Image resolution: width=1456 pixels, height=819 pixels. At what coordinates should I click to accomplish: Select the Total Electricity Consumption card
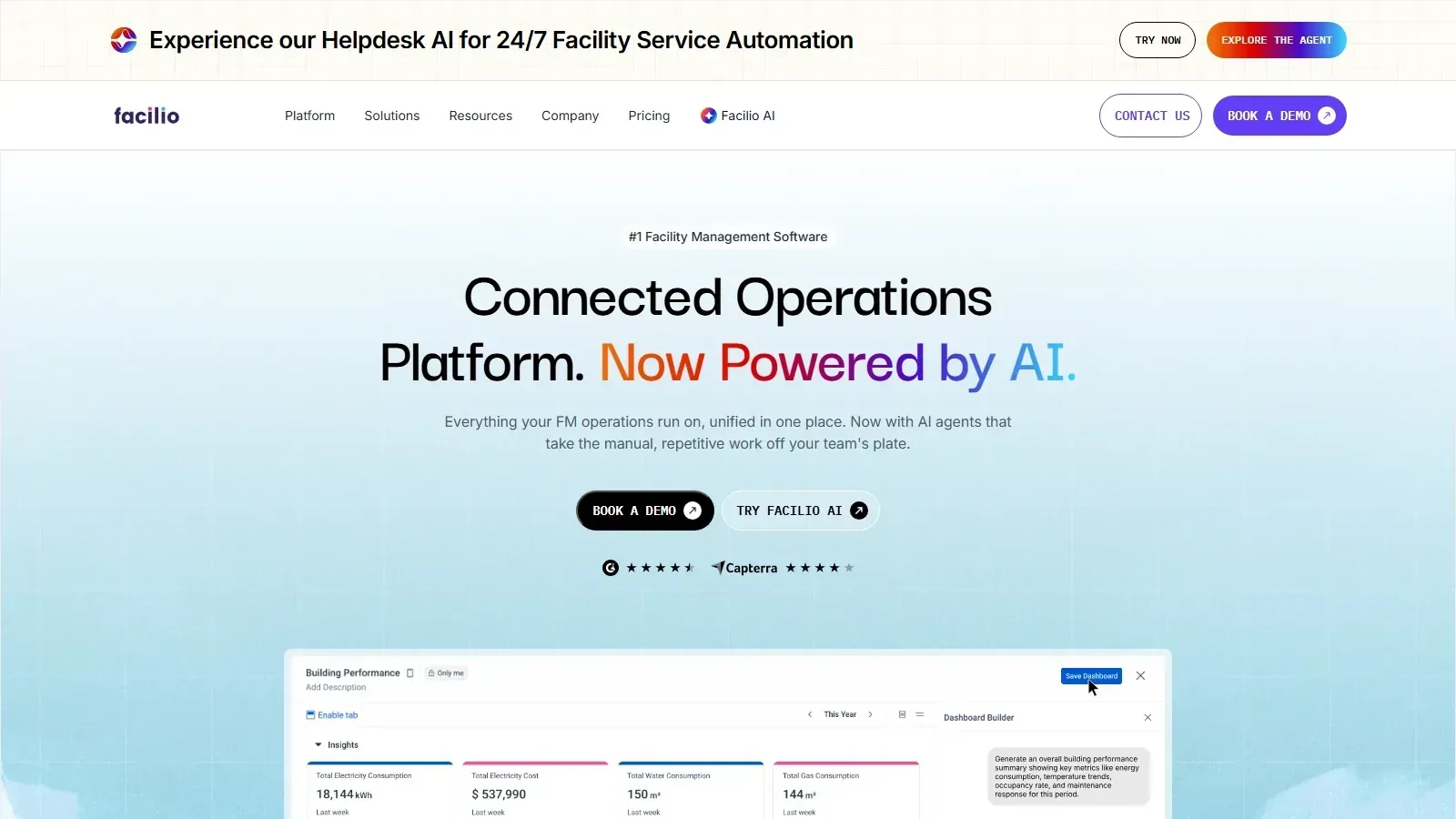379,790
